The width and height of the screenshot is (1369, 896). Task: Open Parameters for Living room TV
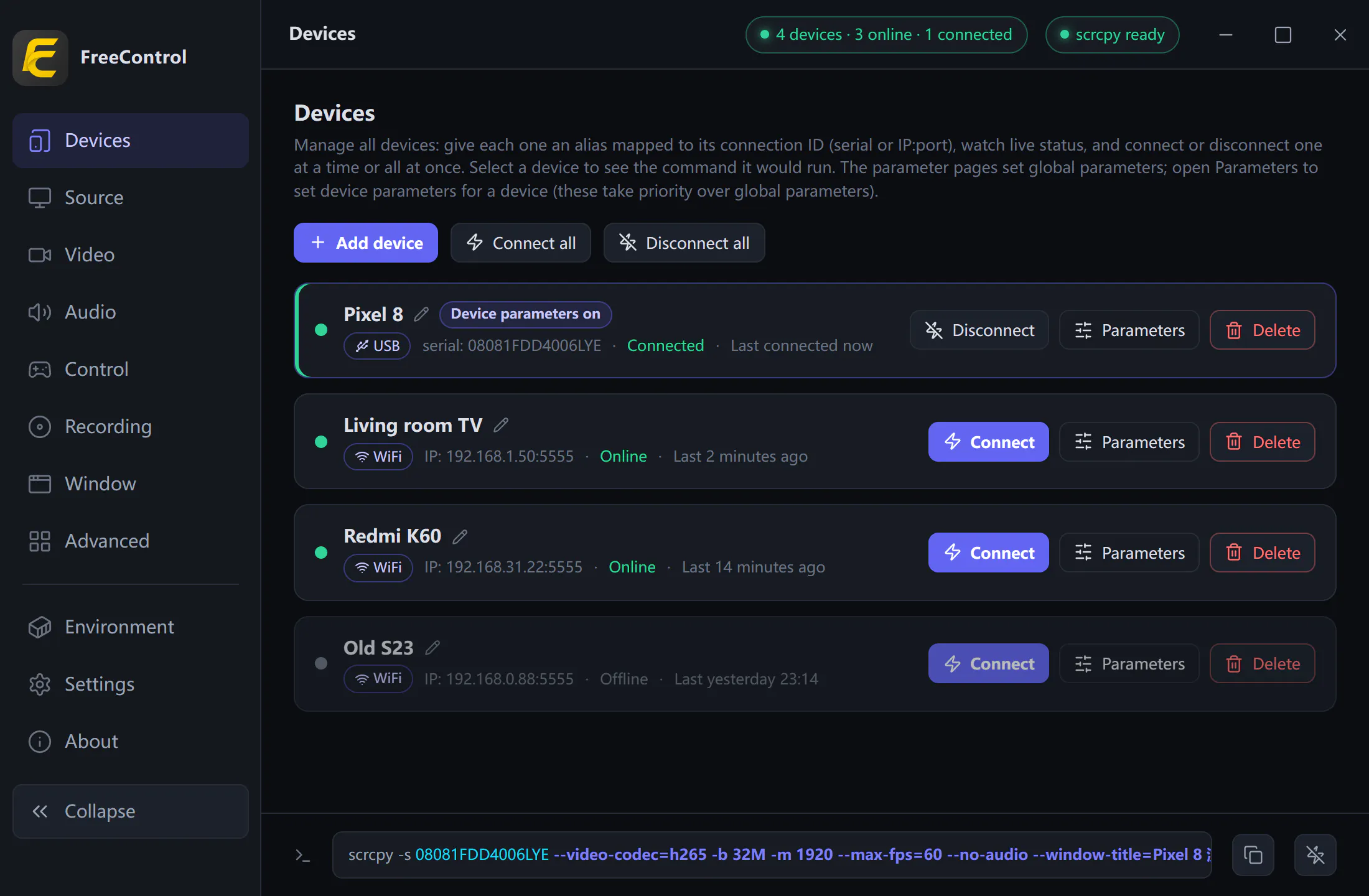1129,442
